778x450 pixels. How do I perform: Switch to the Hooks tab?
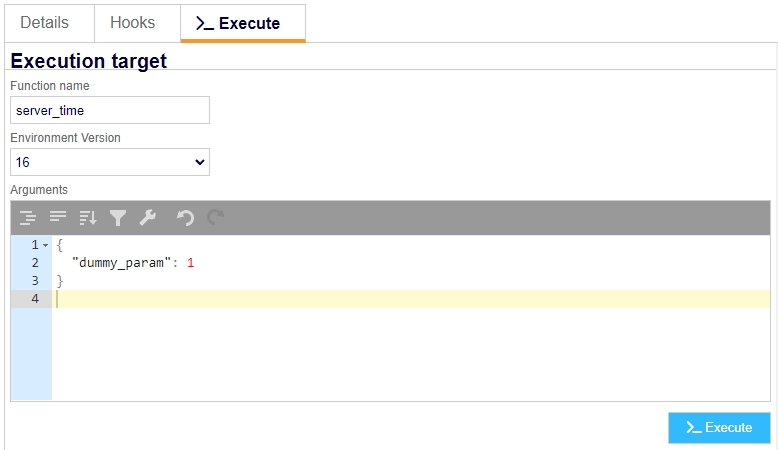point(132,23)
